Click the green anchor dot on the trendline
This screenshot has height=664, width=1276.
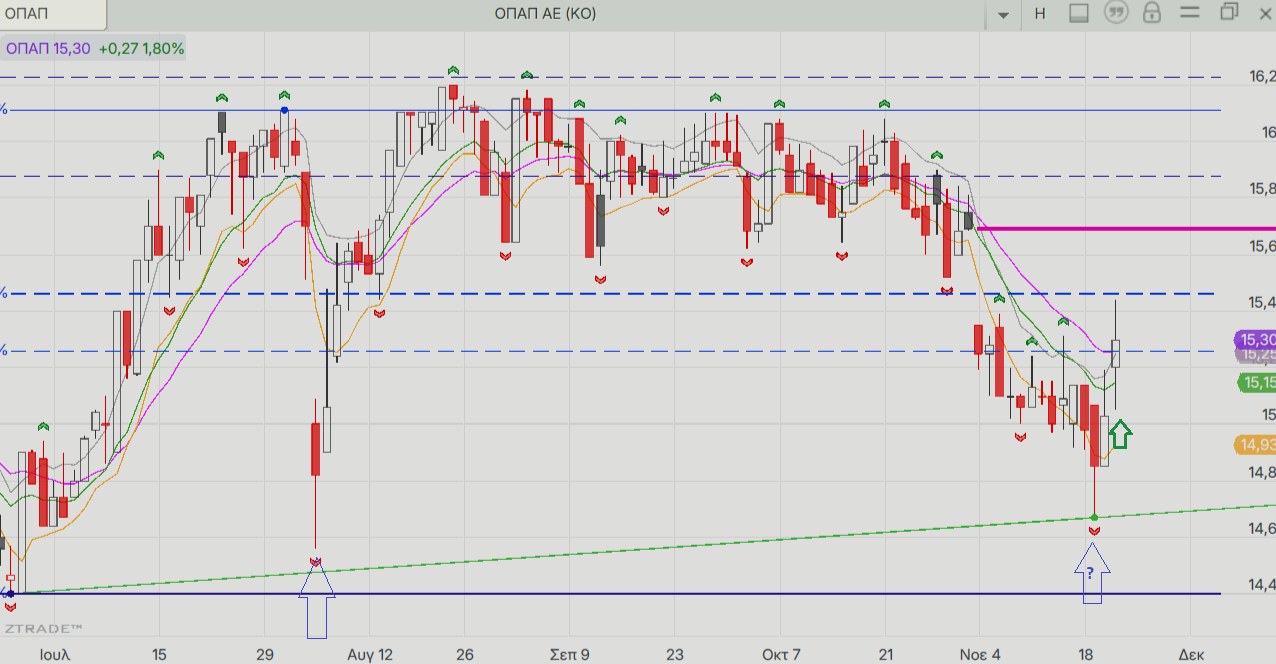(x=1094, y=518)
